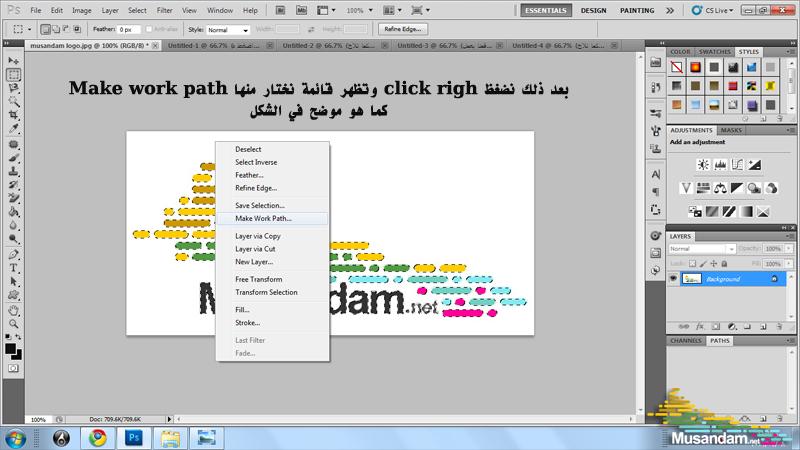Click No Style swatch in Styles panel
800x450 pixels.
677,67
